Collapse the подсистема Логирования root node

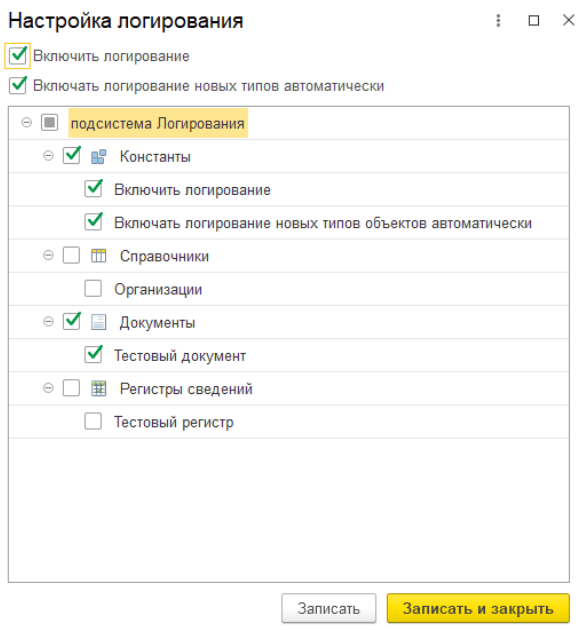tap(26, 122)
